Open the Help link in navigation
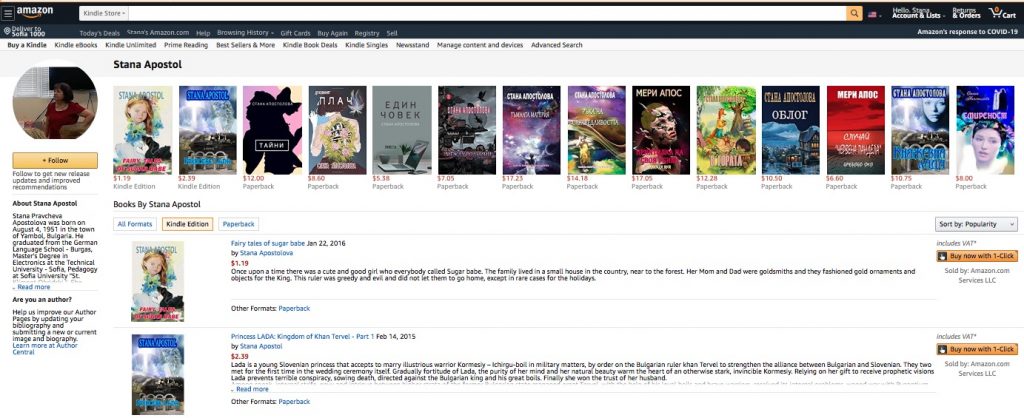 pos(203,33)
